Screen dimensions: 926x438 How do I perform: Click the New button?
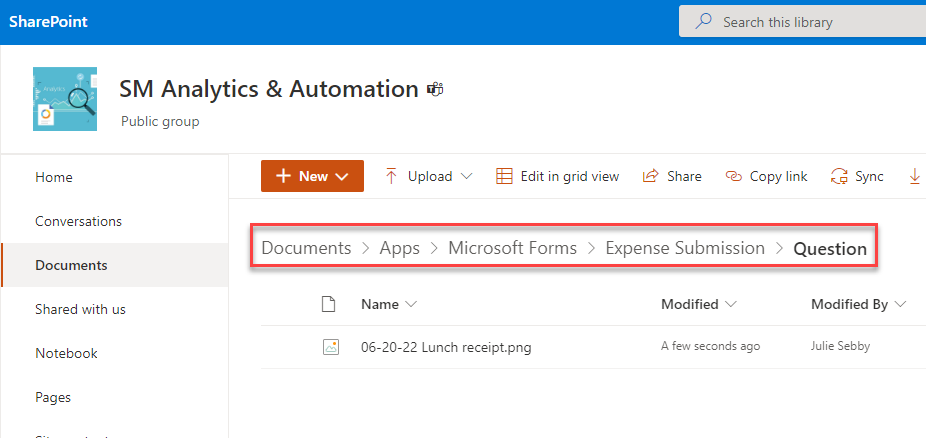[312, 176]
